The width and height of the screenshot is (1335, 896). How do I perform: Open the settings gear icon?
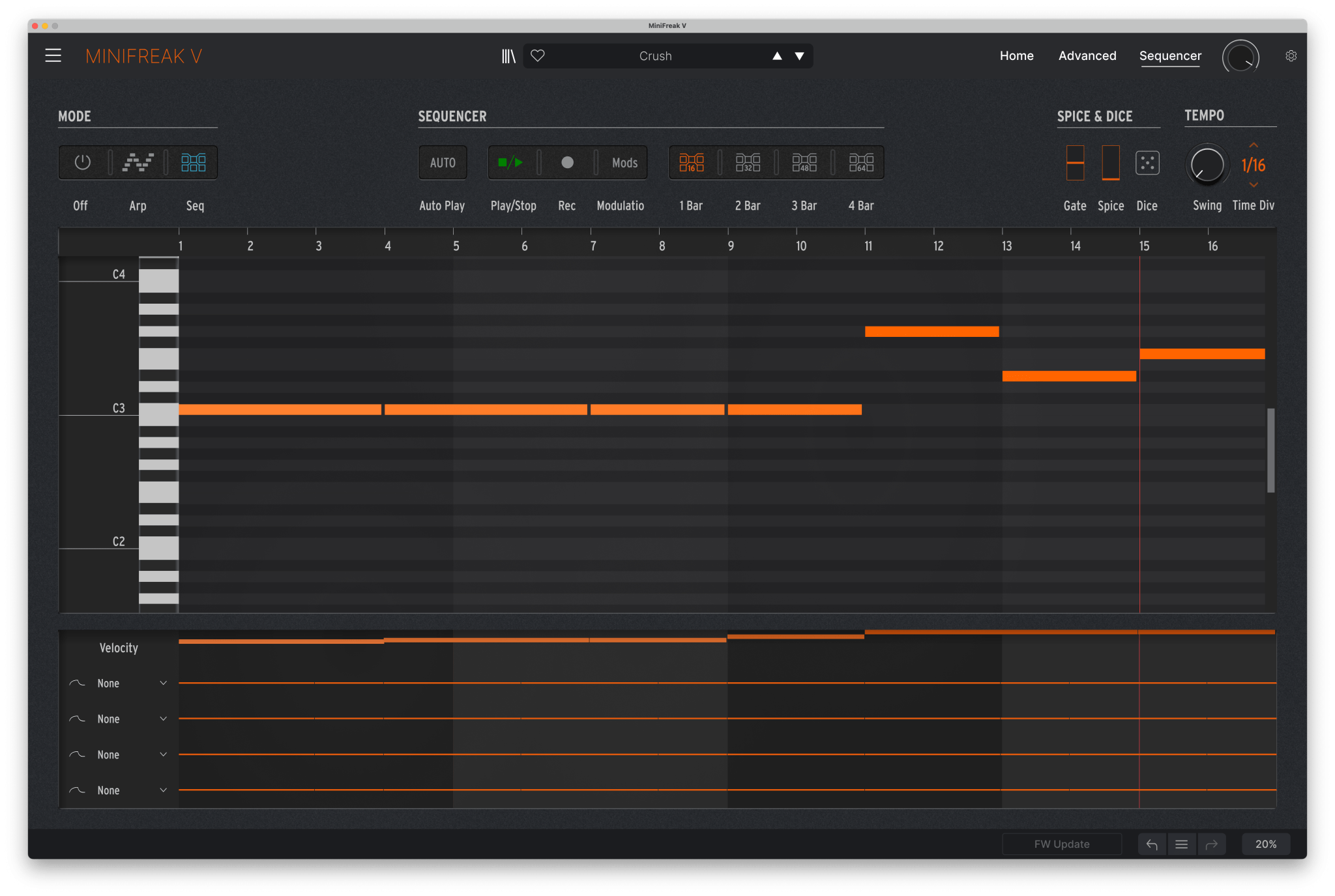[1291, 56]
